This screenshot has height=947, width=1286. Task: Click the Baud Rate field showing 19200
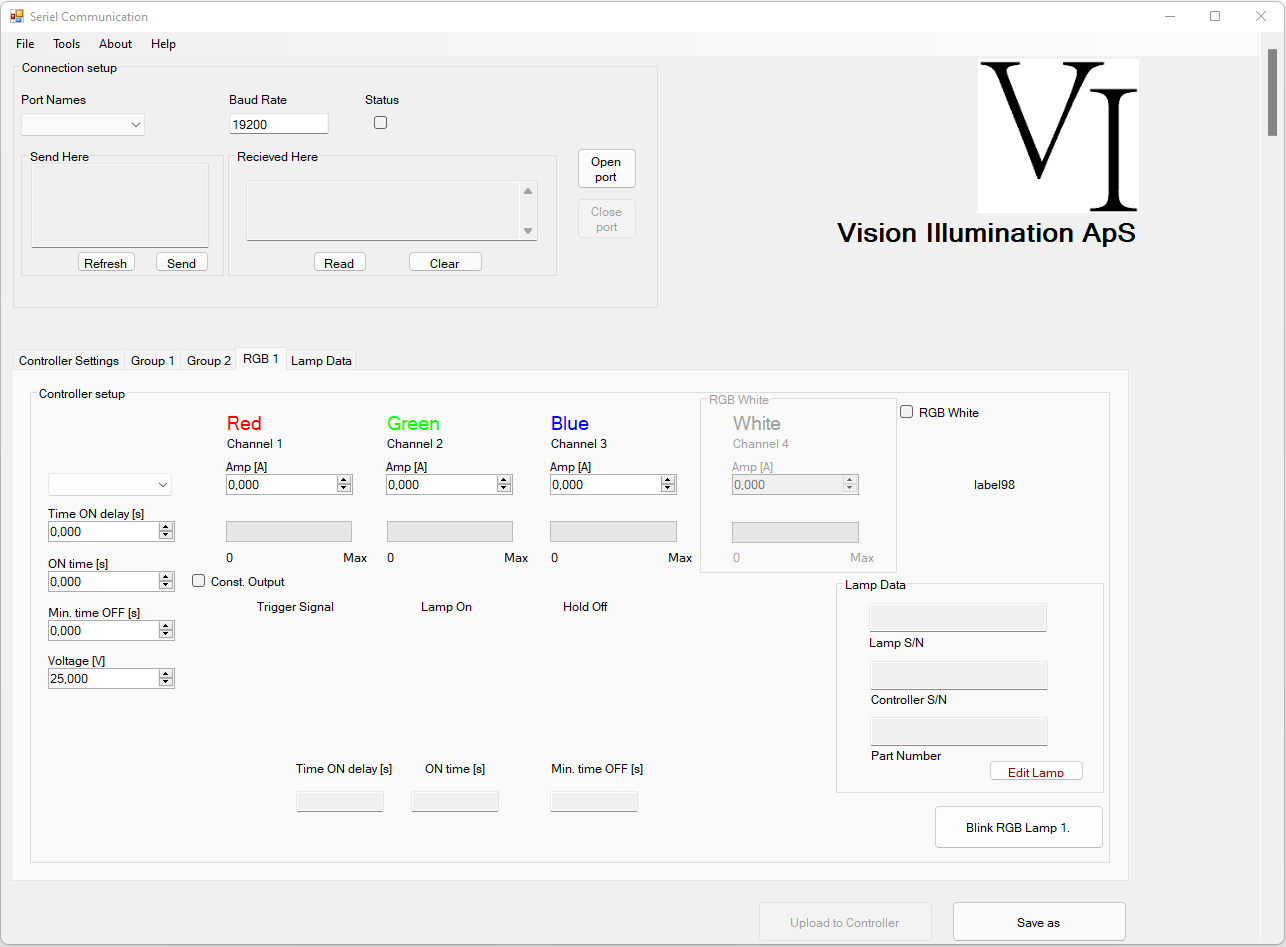click(x=278, y=124)
